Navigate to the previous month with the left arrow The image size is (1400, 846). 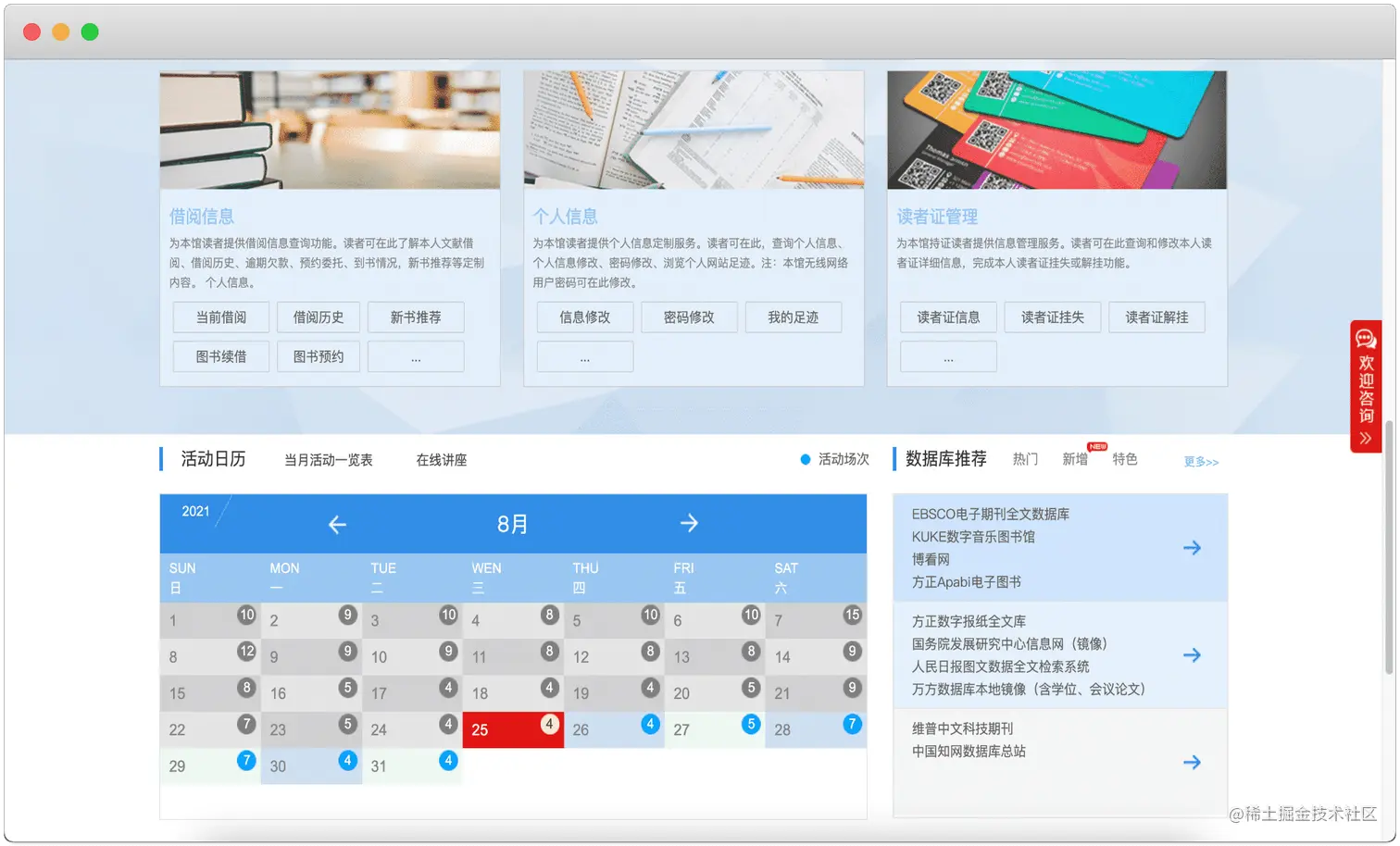pos(337,523)
